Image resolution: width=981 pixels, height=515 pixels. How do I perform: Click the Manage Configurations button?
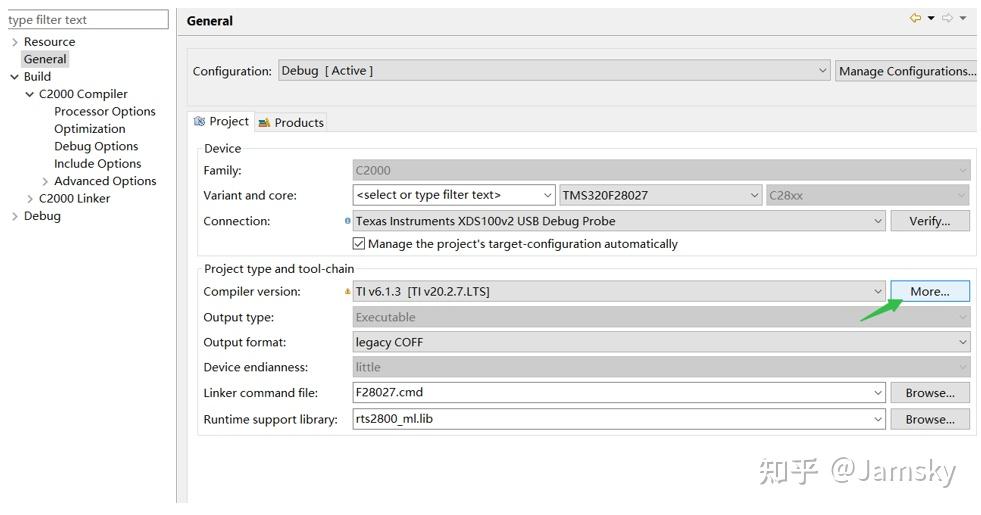906,71
